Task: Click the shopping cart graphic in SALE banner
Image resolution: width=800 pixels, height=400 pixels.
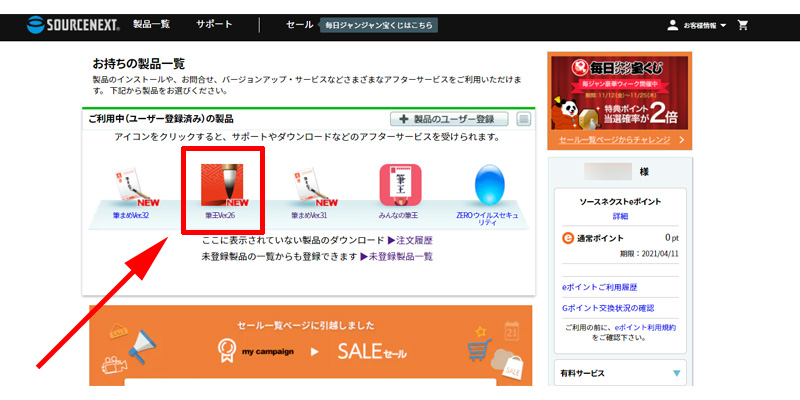Action: tap(479, 349)
